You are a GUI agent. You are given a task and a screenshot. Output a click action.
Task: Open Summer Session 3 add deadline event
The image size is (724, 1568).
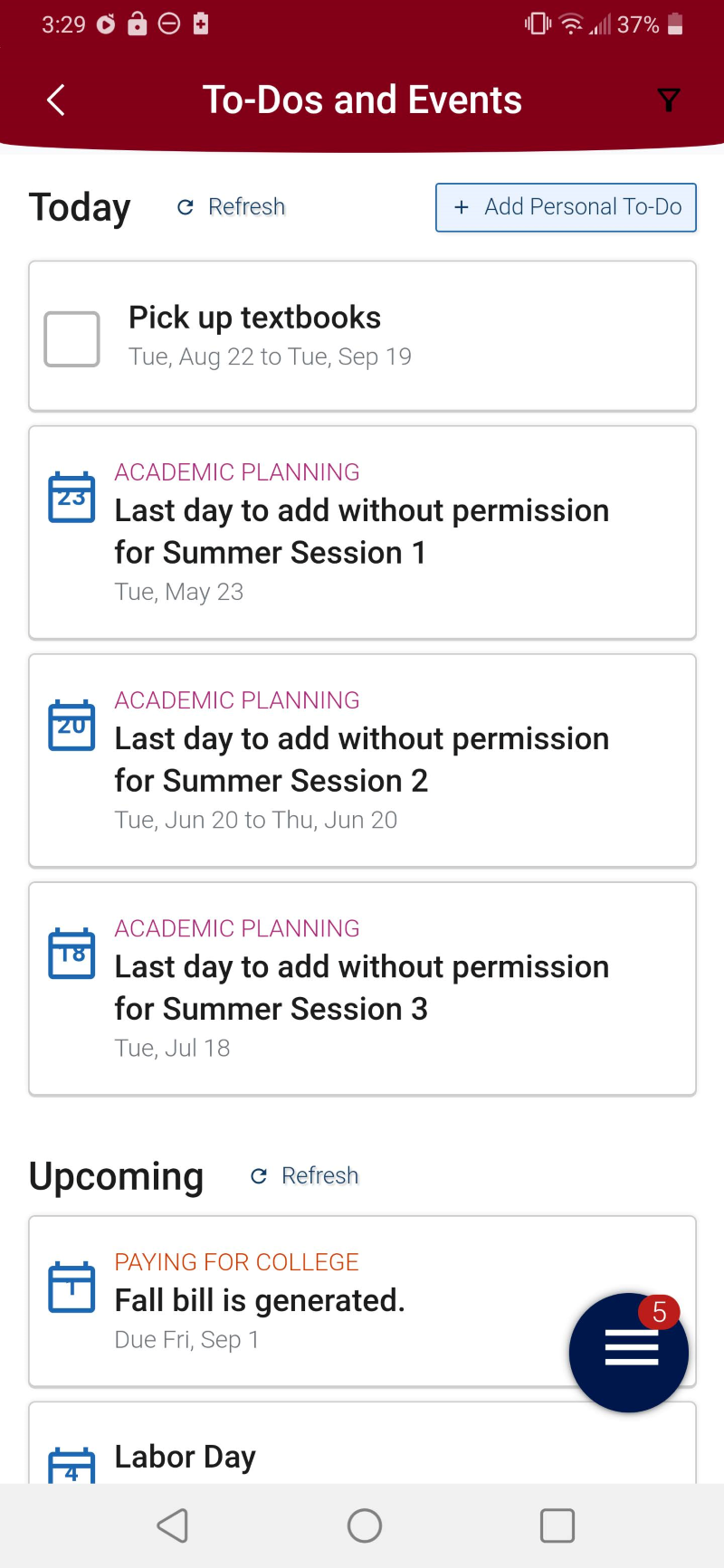[362, 988]
